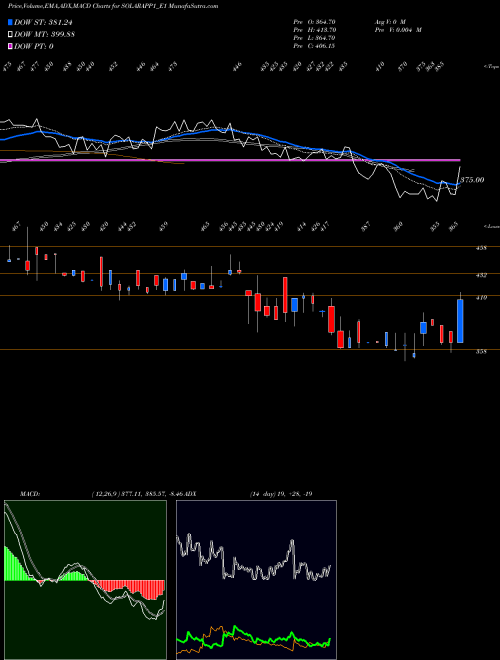Click the 432 level label

click(x=481, y=275)
